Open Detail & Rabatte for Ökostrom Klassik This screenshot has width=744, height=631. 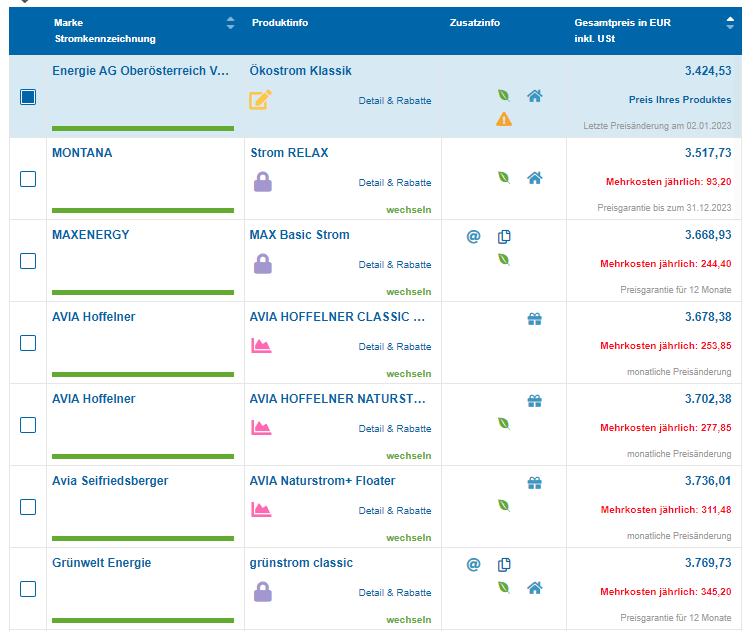coord(395,101)
